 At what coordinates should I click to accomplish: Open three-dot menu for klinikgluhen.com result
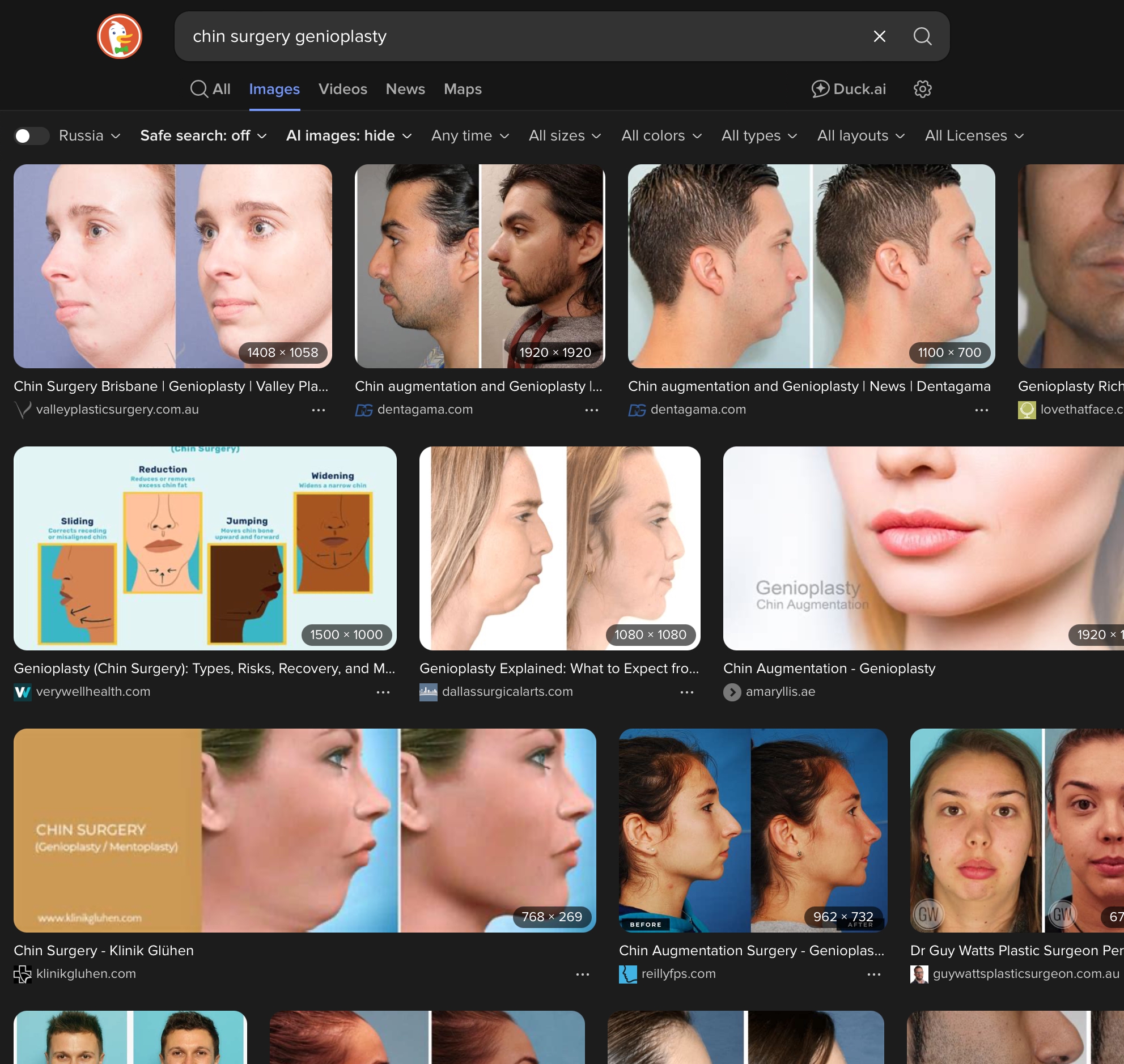click(582, 974)
